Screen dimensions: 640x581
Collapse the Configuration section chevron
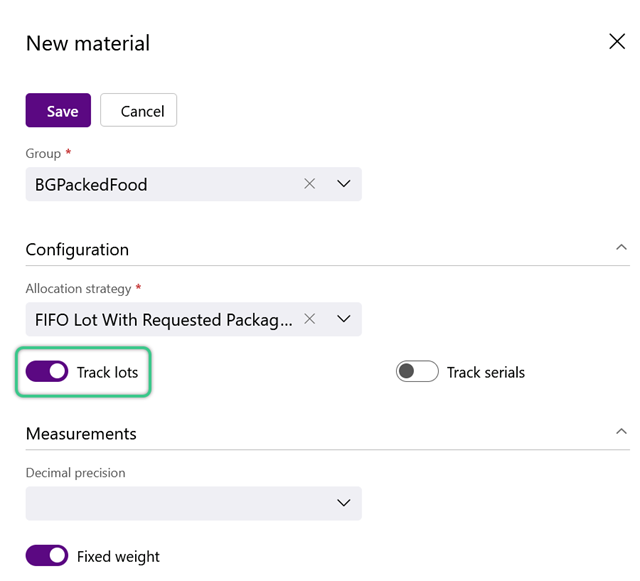(x=621, y=247)
